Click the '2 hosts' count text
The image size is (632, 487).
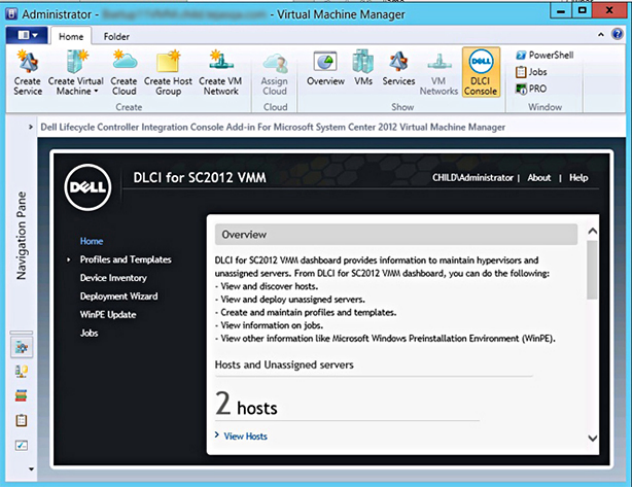(246, 403)
